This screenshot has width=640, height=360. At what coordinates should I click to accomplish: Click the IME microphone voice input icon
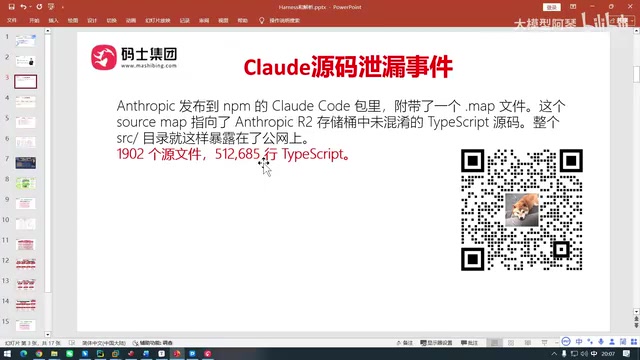pos(601,342)
